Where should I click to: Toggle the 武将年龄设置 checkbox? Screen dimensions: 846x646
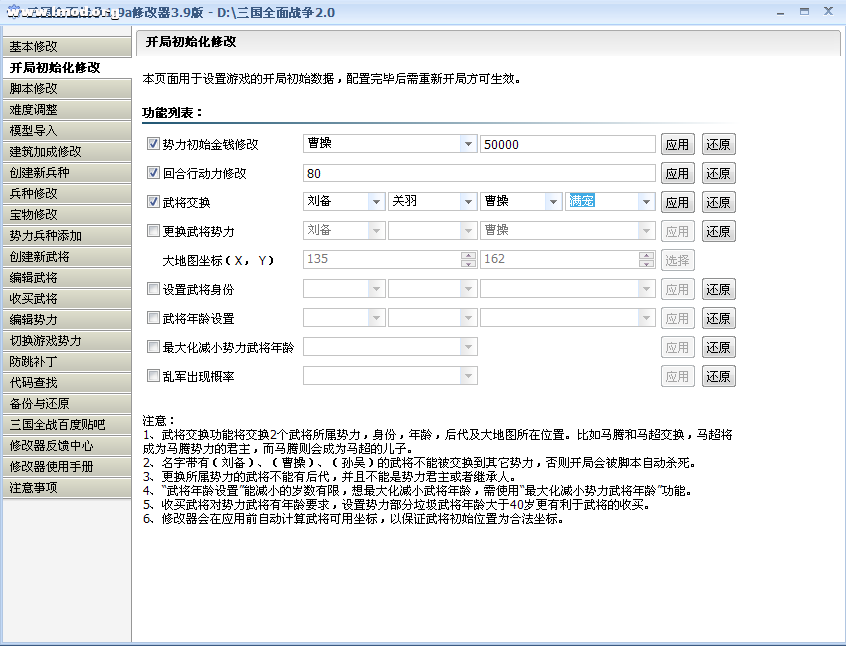click(153, 318)
